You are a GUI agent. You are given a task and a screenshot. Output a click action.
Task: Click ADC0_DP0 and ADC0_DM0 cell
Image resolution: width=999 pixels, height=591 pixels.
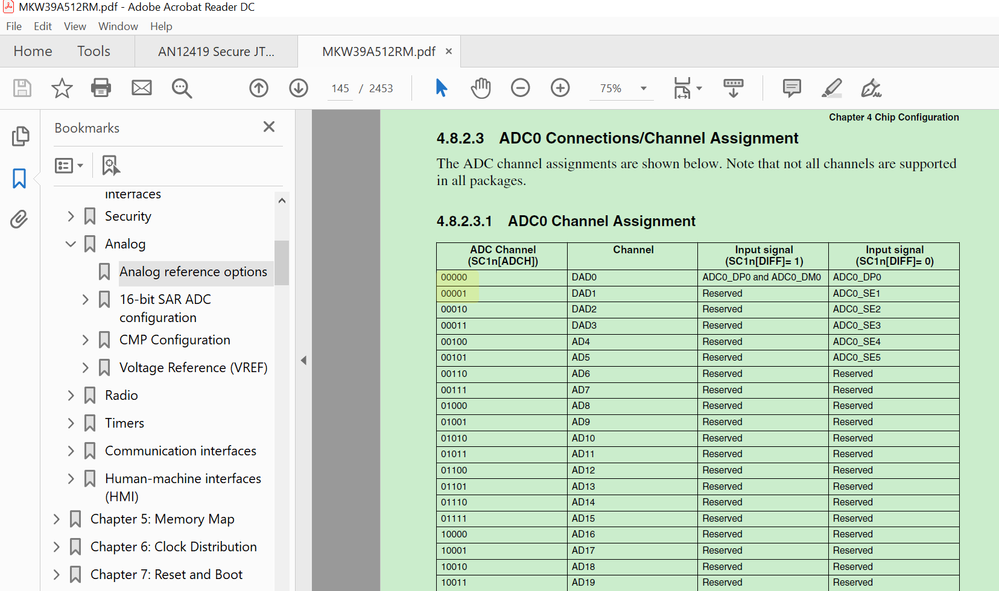pyautogui.click(x=762, y=277)
